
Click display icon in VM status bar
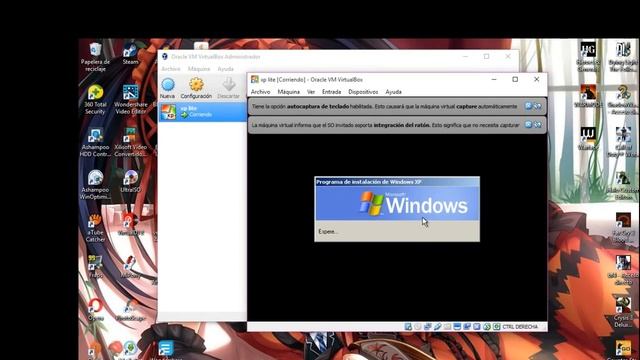pos(457,327)
